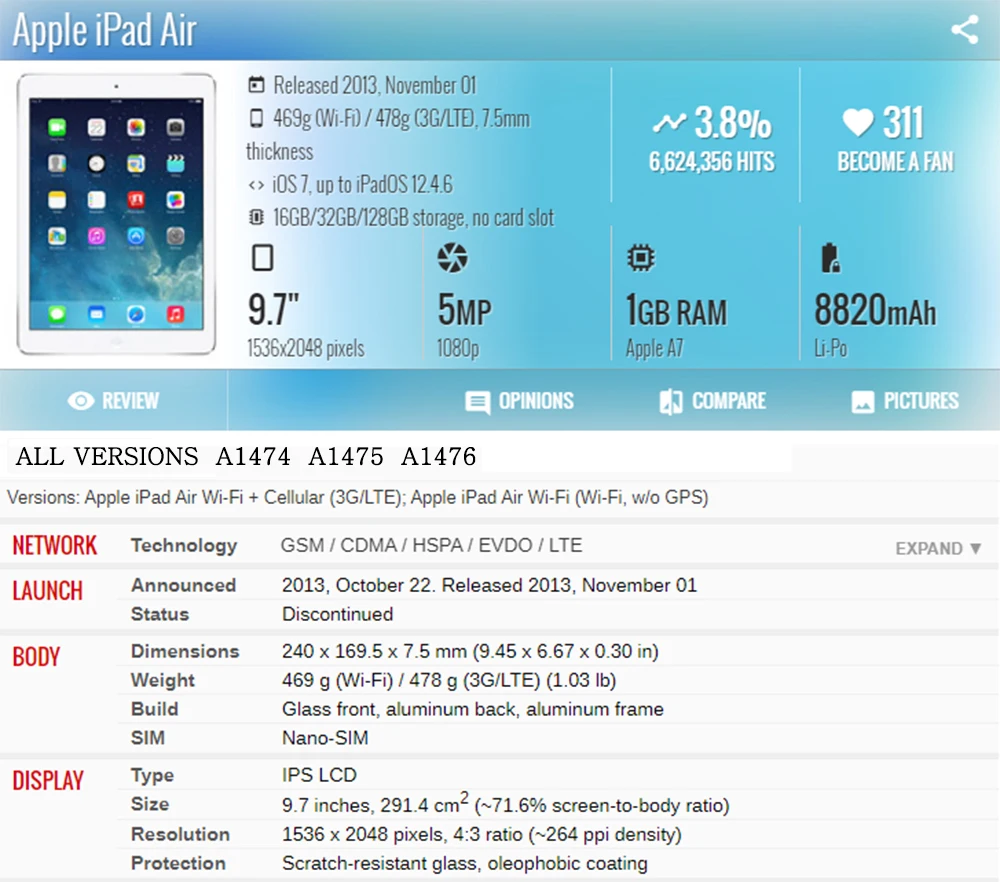
Task: Click the 3.8% popularity value
Action: (x=733, y=122)
